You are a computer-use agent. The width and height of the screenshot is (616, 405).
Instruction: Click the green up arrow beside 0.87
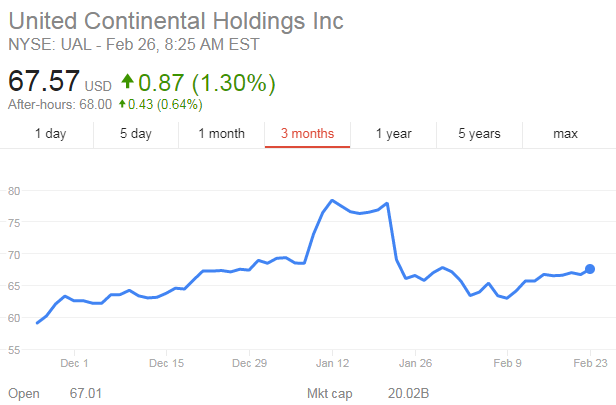point(127,82)
